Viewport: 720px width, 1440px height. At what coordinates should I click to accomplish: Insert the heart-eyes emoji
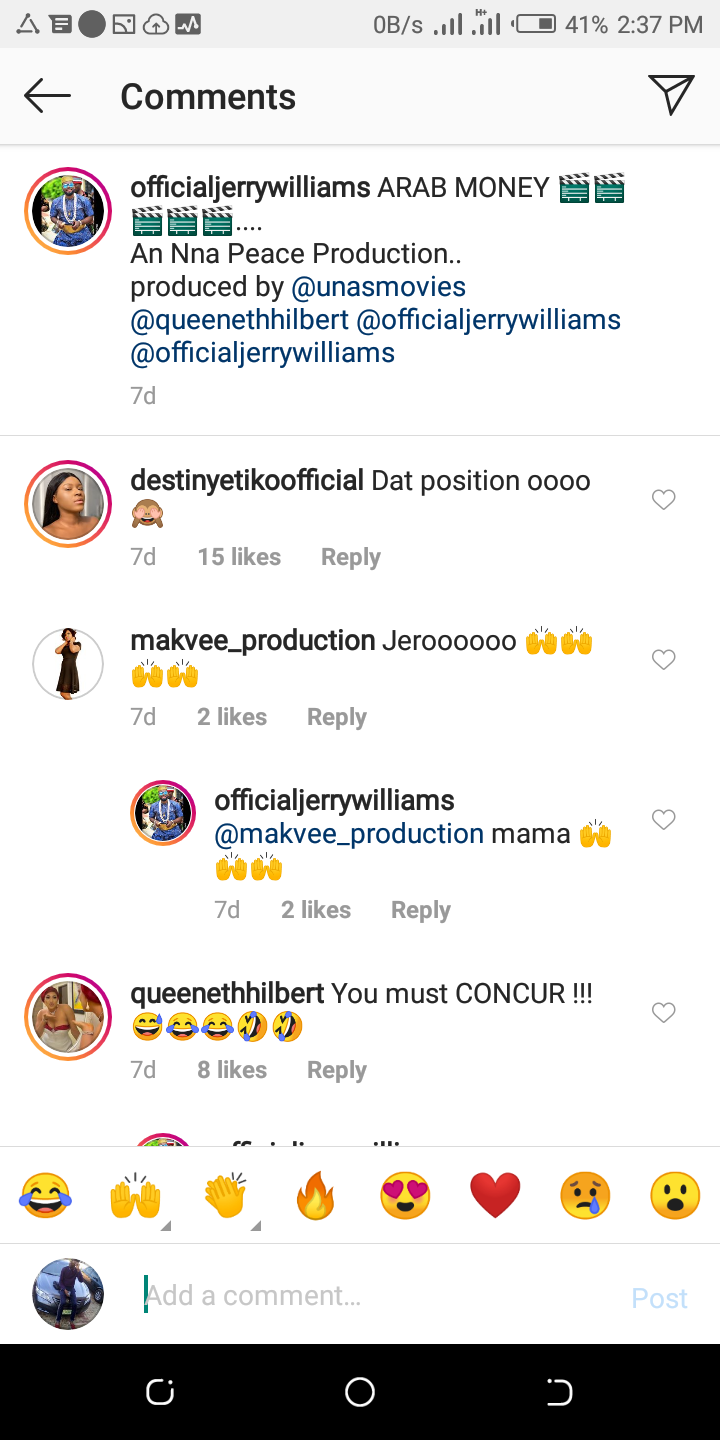point(405,1195)
